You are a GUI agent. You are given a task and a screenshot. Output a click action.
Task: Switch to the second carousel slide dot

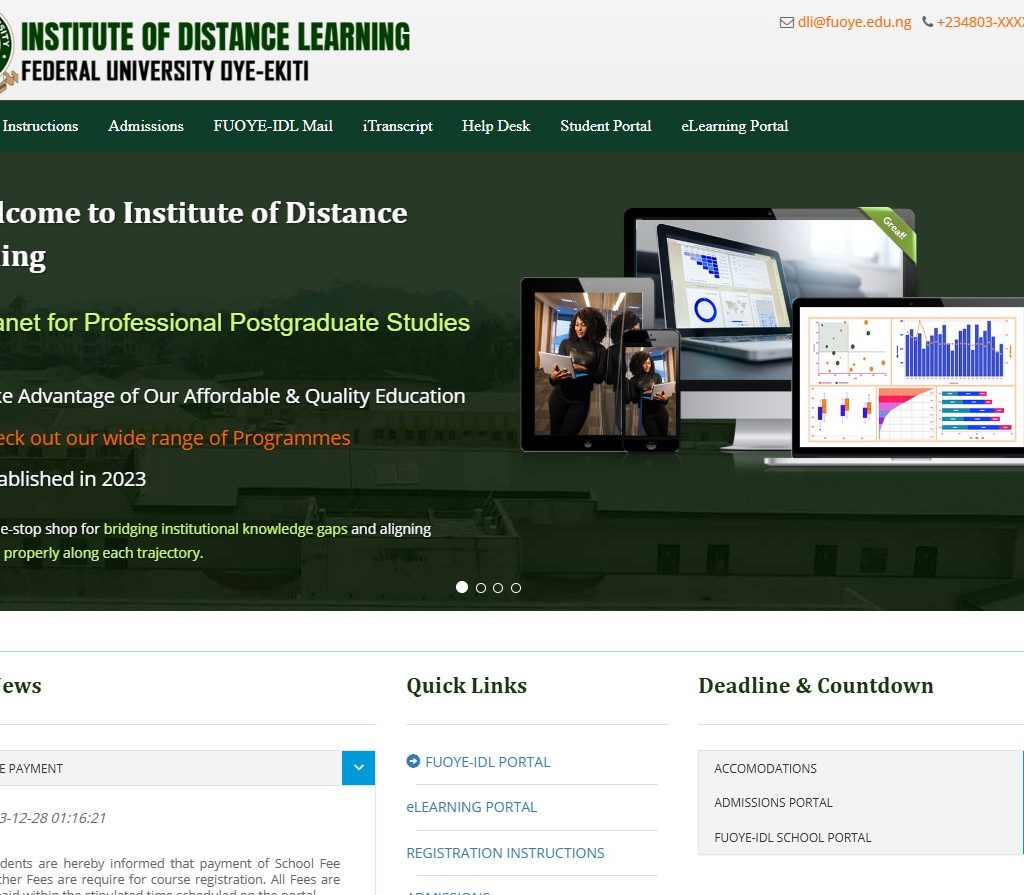tap(481, 588)
